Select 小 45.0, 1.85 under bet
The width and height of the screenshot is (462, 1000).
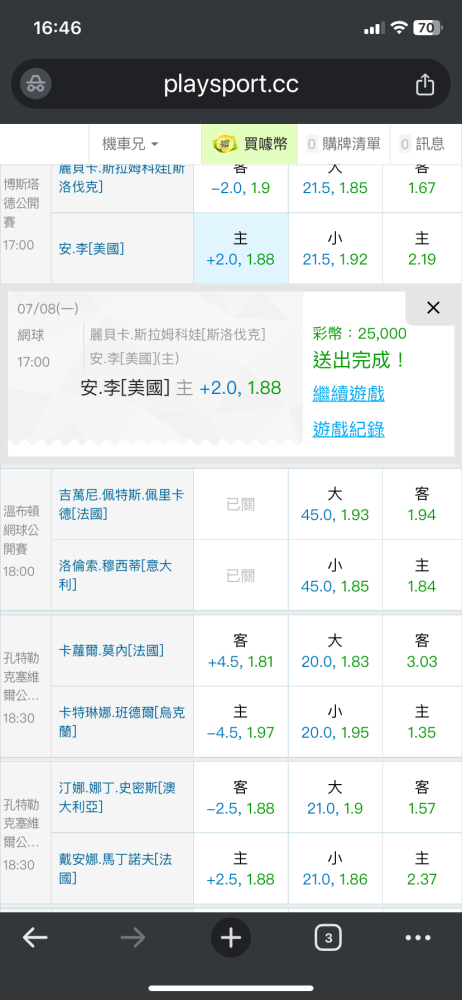pyautogui.click(x=335, y=576)
